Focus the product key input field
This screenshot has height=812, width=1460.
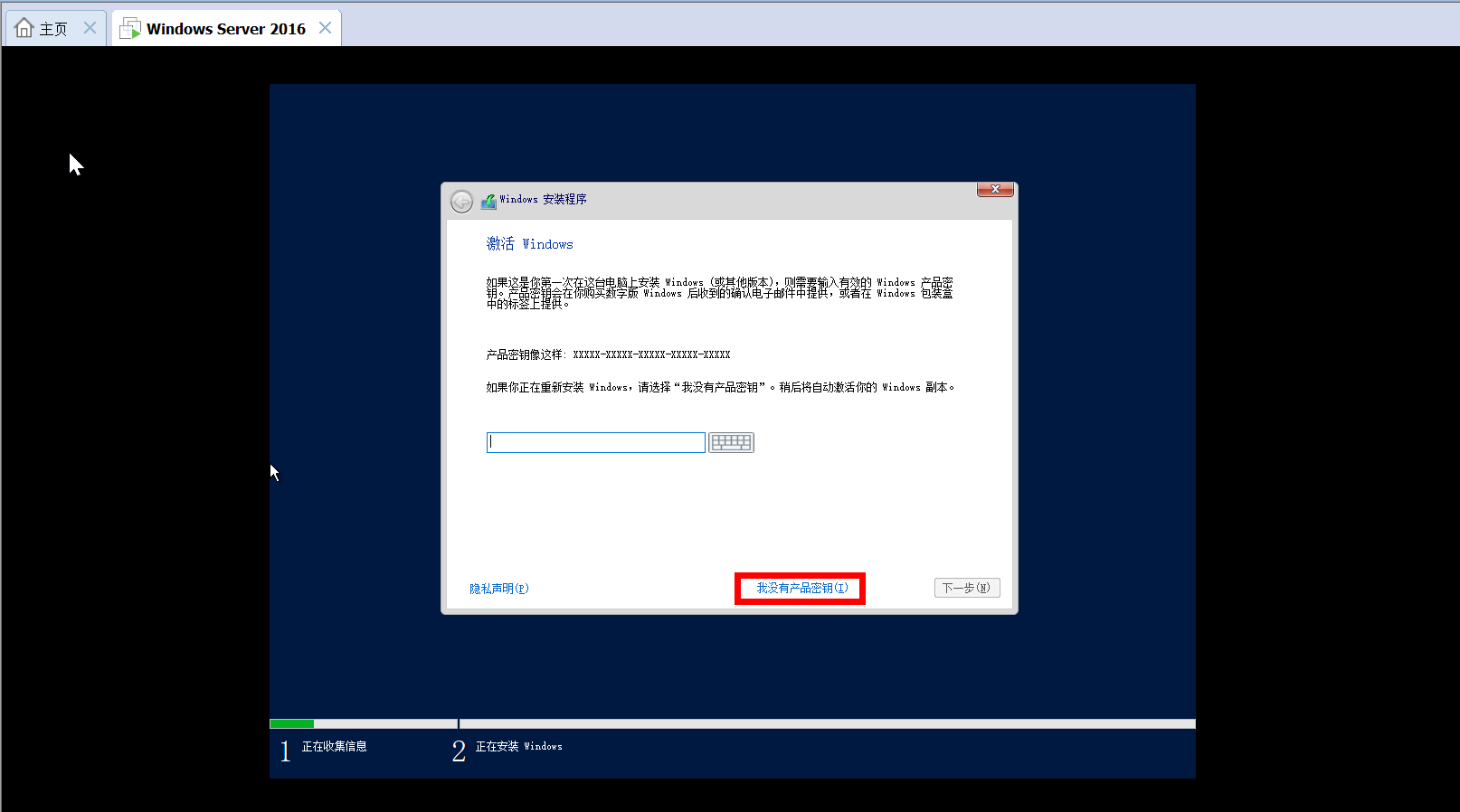click(595, 442)
